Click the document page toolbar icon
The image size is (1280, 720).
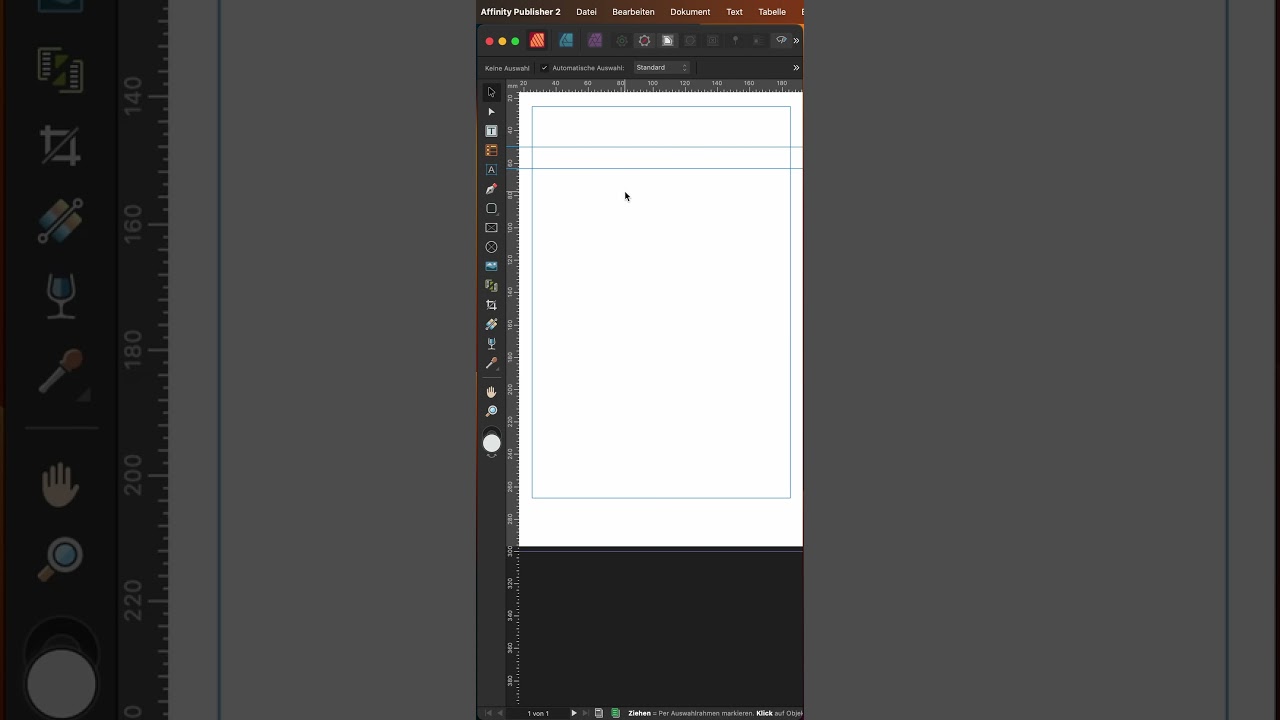[667, 41]
